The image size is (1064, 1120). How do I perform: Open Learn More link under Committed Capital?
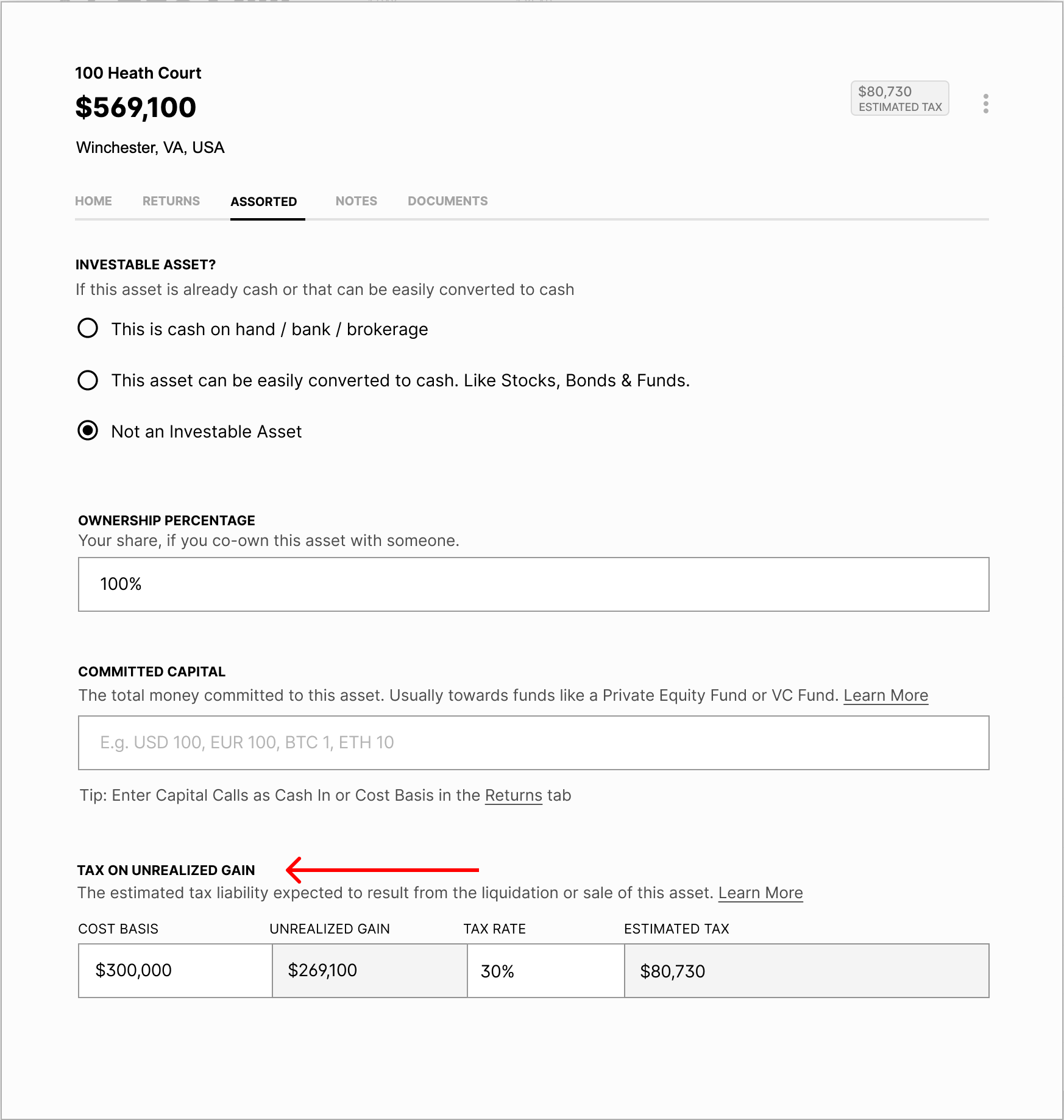(x=885, y=695)
